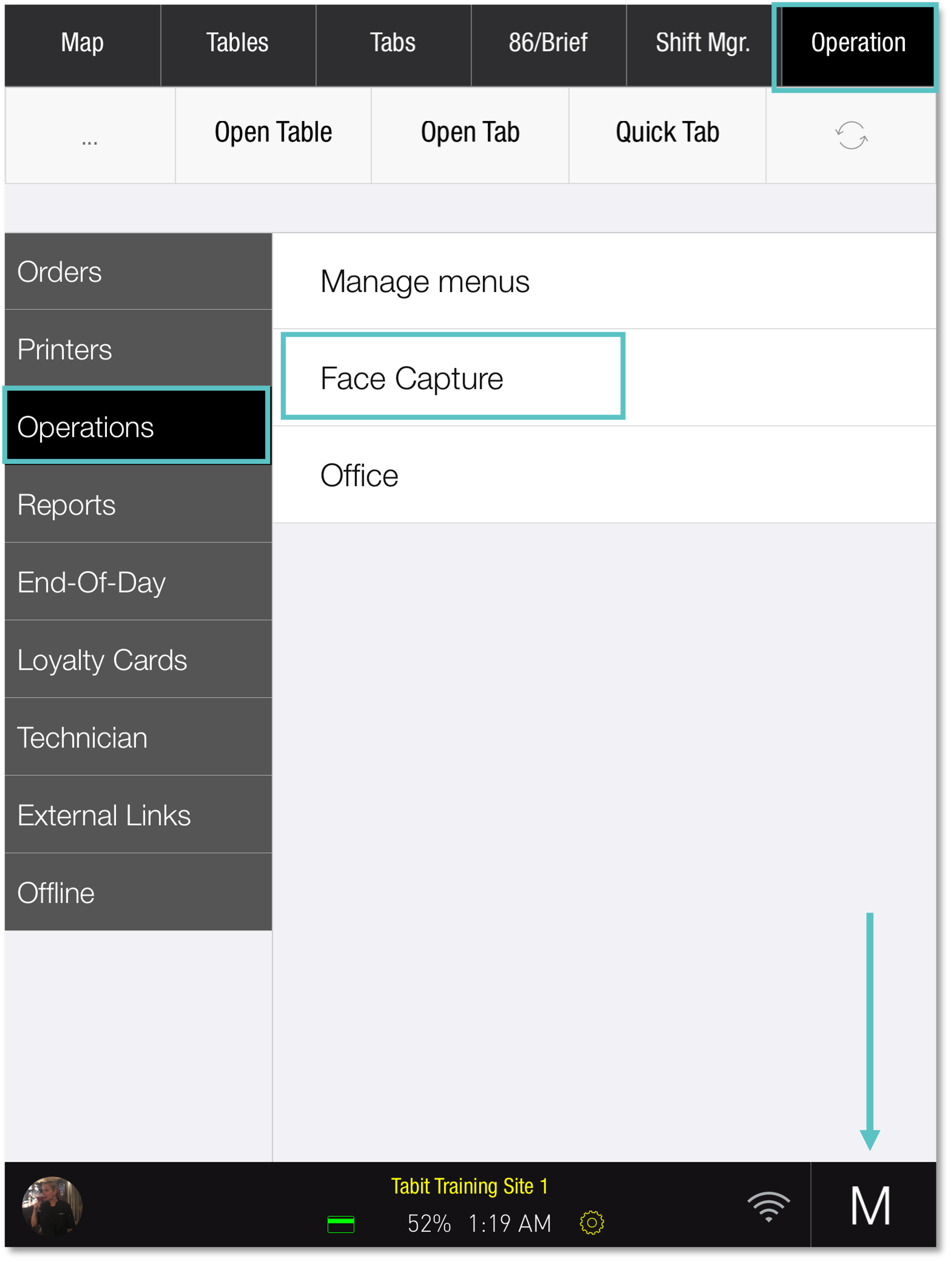Open the Office screen

(x=358, y=474)
